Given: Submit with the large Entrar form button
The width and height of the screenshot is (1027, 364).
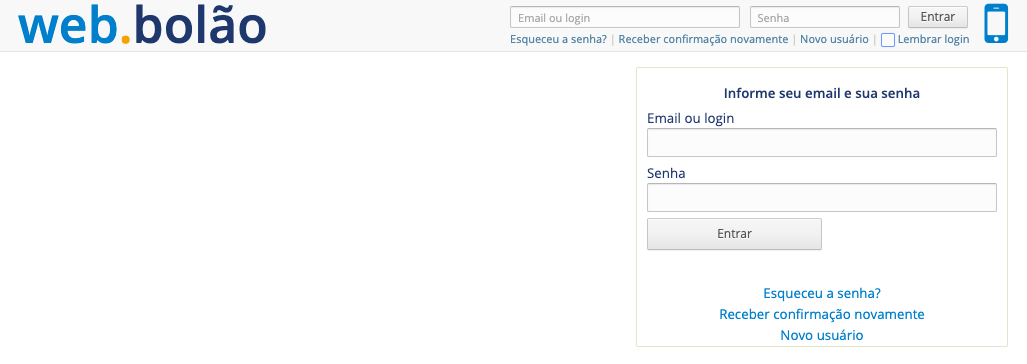Looking at the screenshot, I should tap(734, 234).
